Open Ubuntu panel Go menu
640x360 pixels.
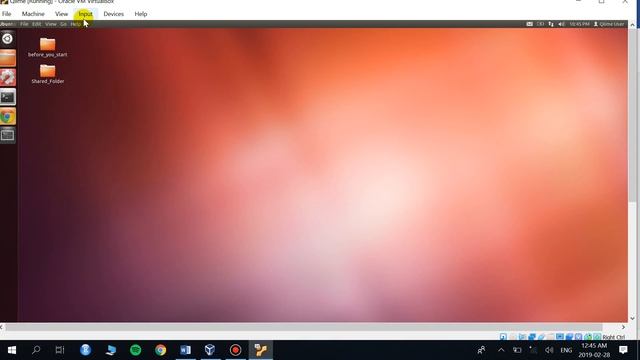point(63,24)
